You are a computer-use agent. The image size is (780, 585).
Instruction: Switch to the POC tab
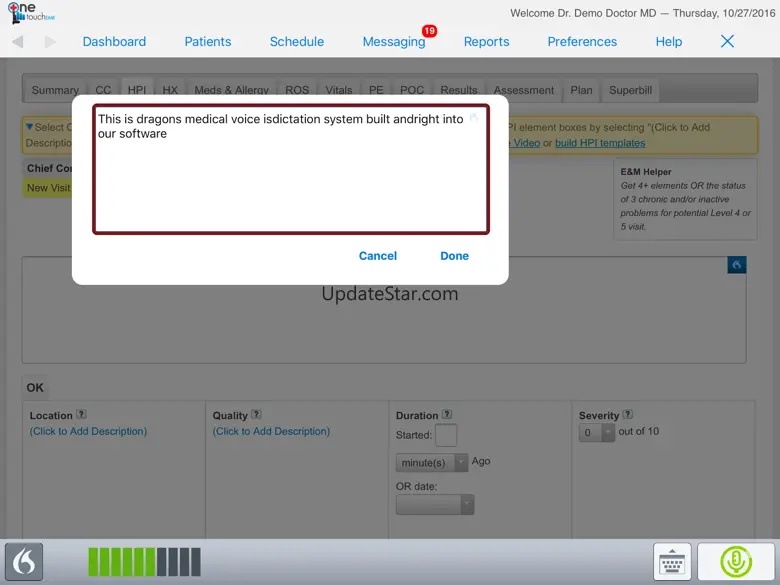pos(412,90)
